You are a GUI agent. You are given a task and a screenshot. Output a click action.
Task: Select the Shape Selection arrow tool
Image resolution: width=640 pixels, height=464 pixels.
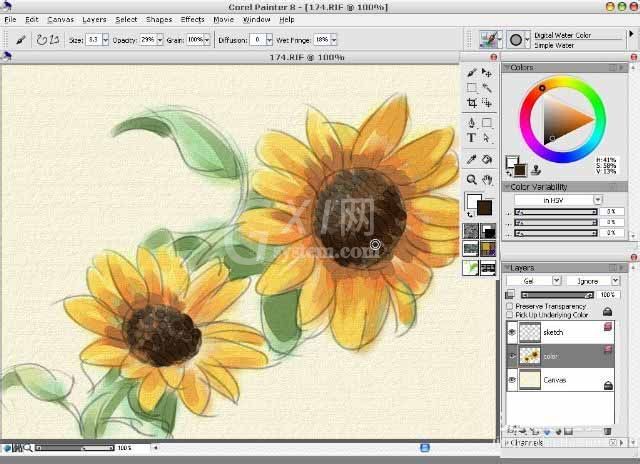click(x=487, y=138)
